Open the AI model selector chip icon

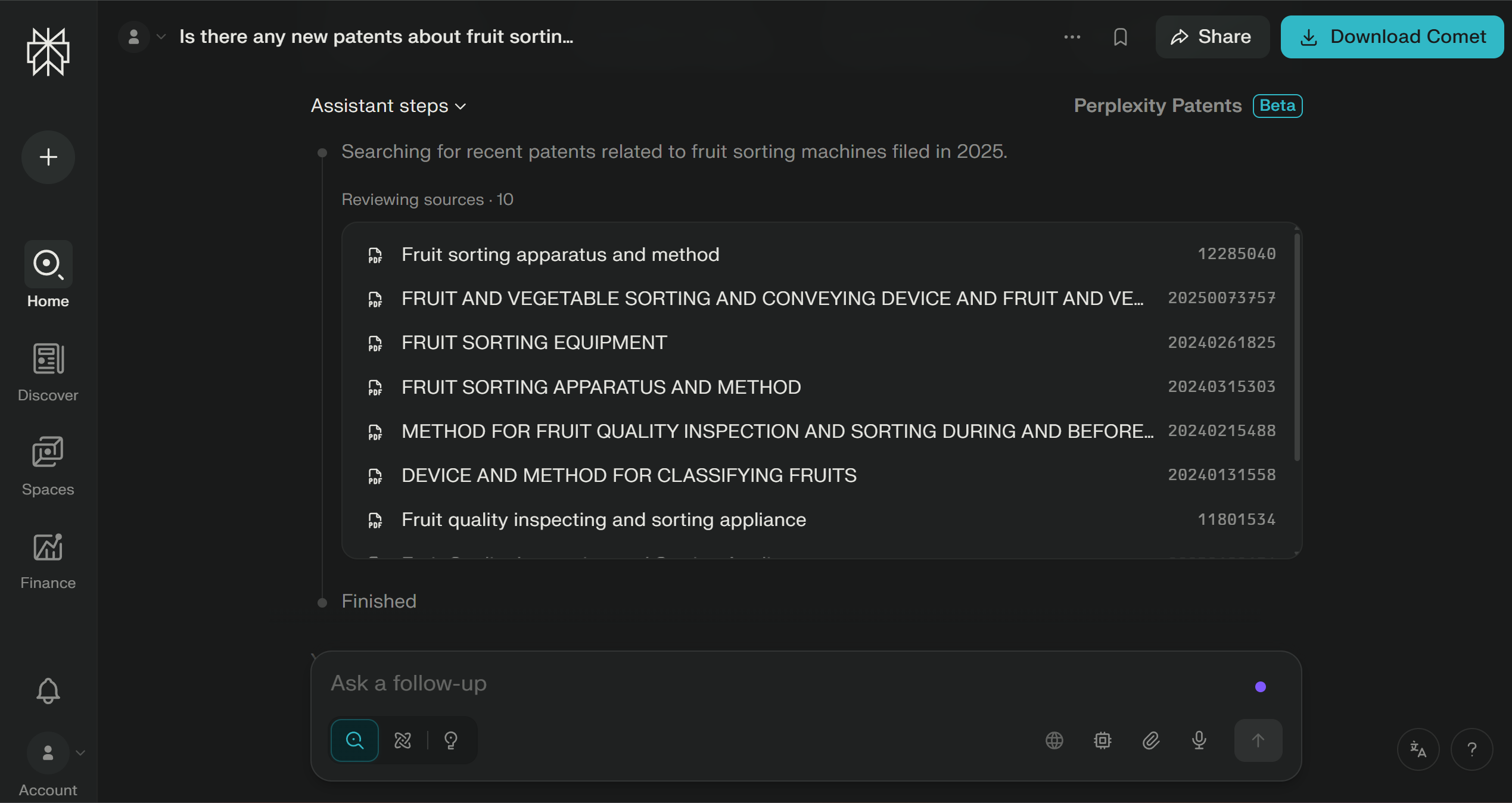point(1102,740)
